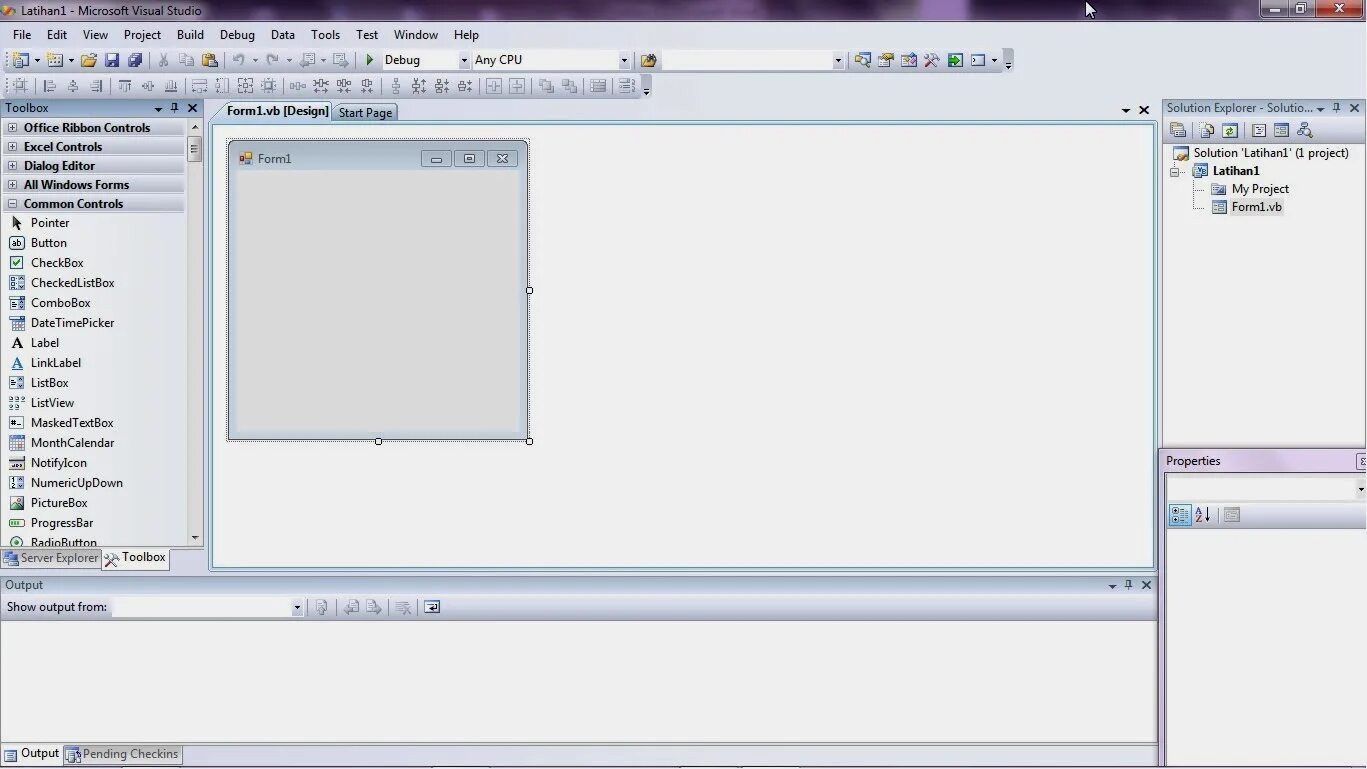Image resolution: width=1367 pixels, height=769 pixels.
Task: Expand the All Windows Forms group
Action: pos(12,185)
